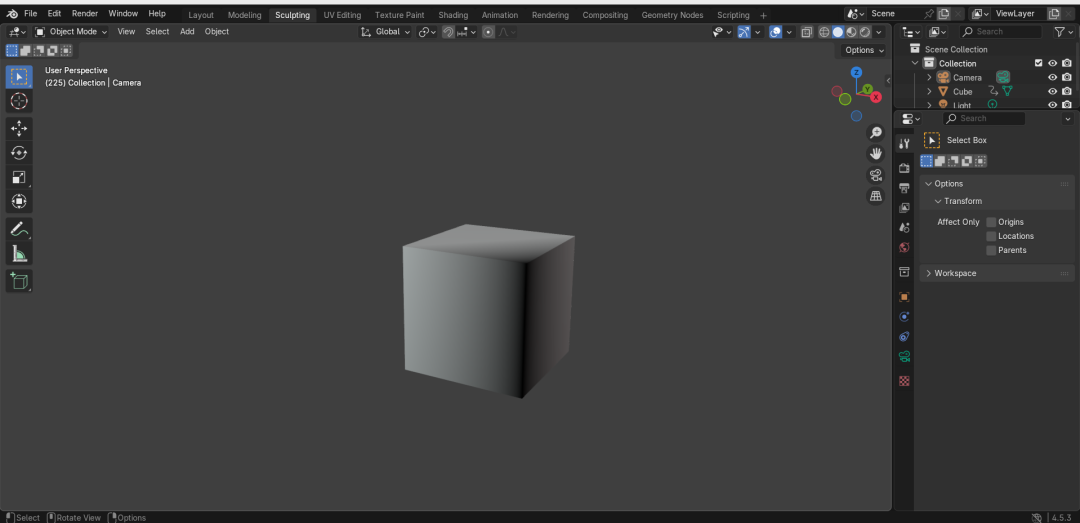The height and width of the screenshot is (523, 1080).
Task: Click the Z axis on navigation gizmo
Action: [856, 72]
